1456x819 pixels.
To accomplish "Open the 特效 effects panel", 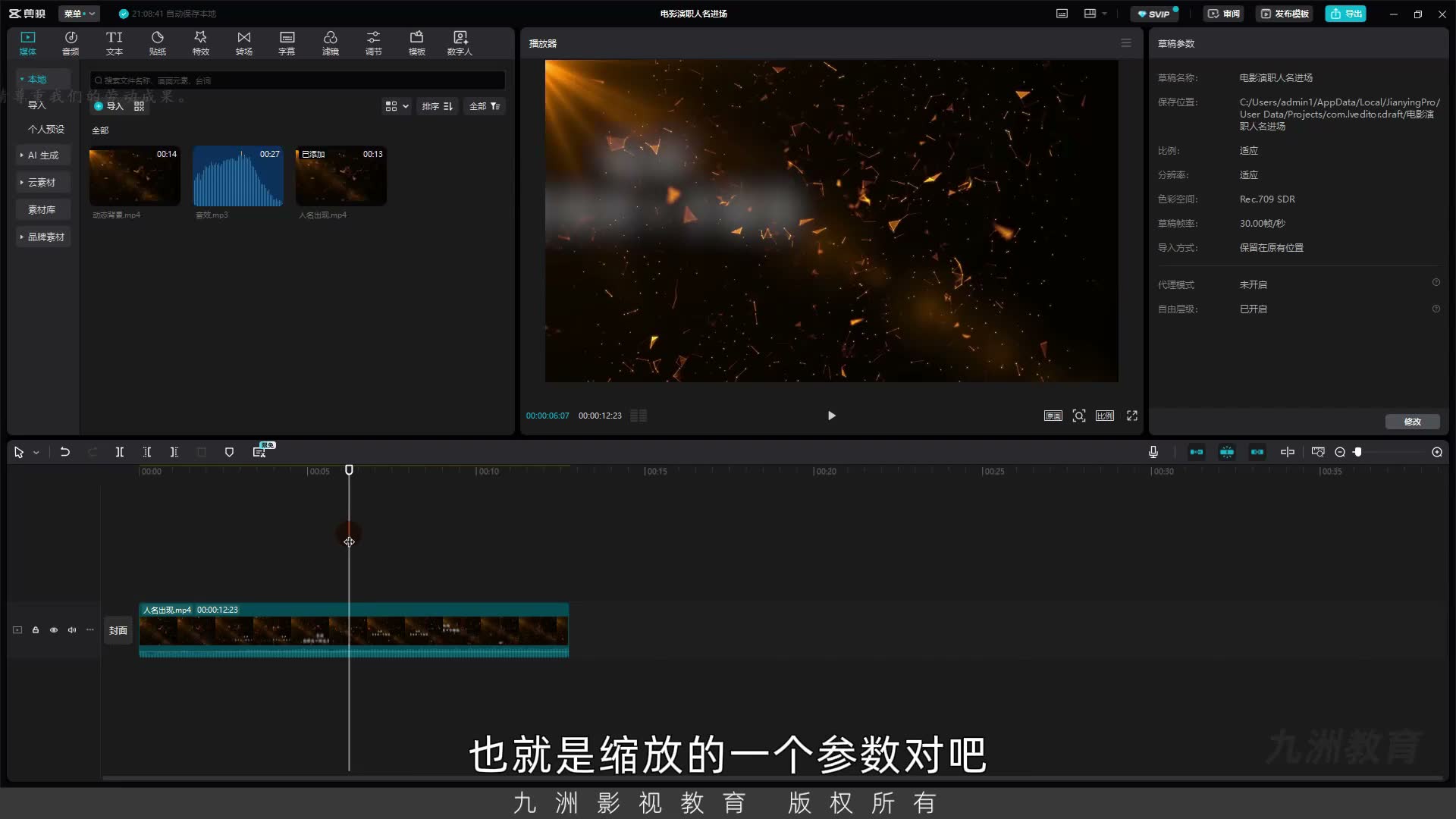I will [x=201, y=43].
